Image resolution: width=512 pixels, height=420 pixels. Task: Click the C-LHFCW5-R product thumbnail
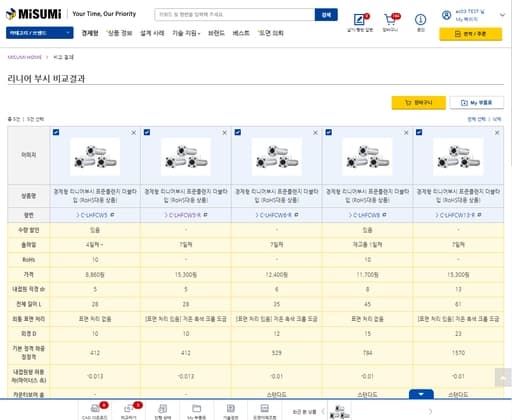(x=186, y=156)
